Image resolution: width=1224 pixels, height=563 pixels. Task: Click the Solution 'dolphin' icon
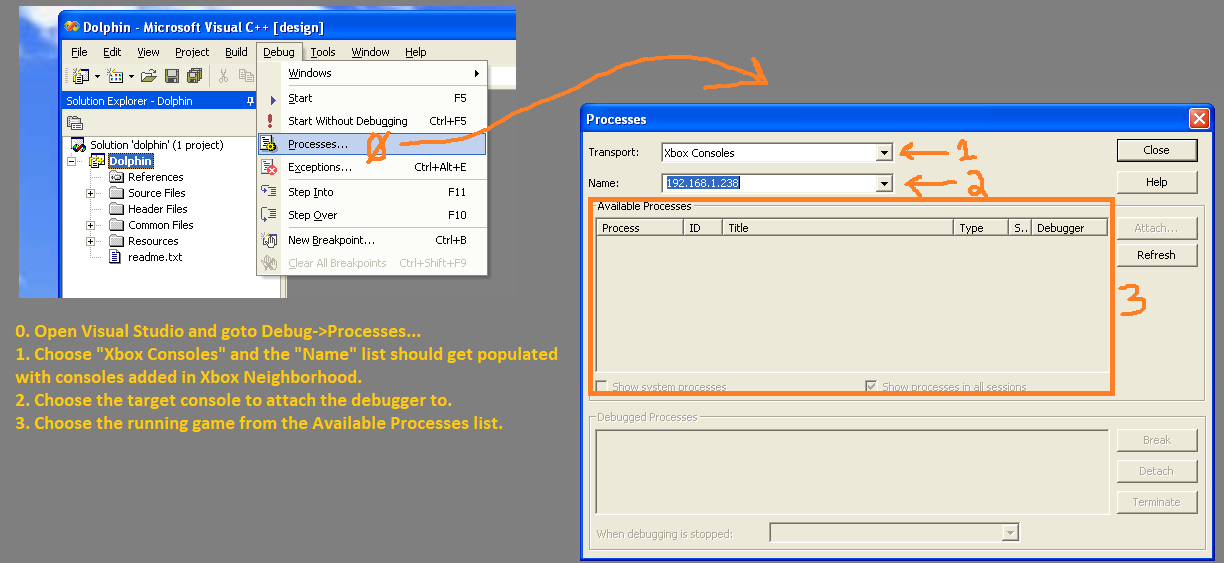79,145
